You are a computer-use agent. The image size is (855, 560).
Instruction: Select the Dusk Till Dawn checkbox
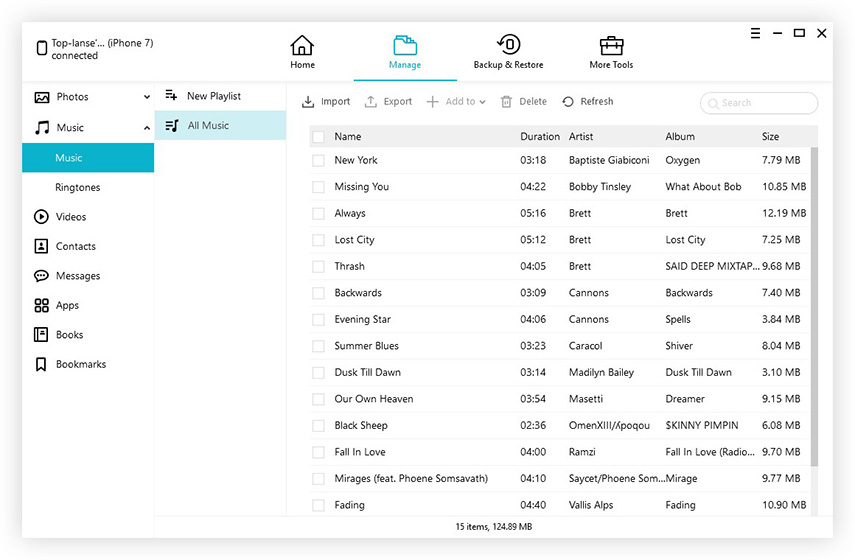[x=318, y=372]
